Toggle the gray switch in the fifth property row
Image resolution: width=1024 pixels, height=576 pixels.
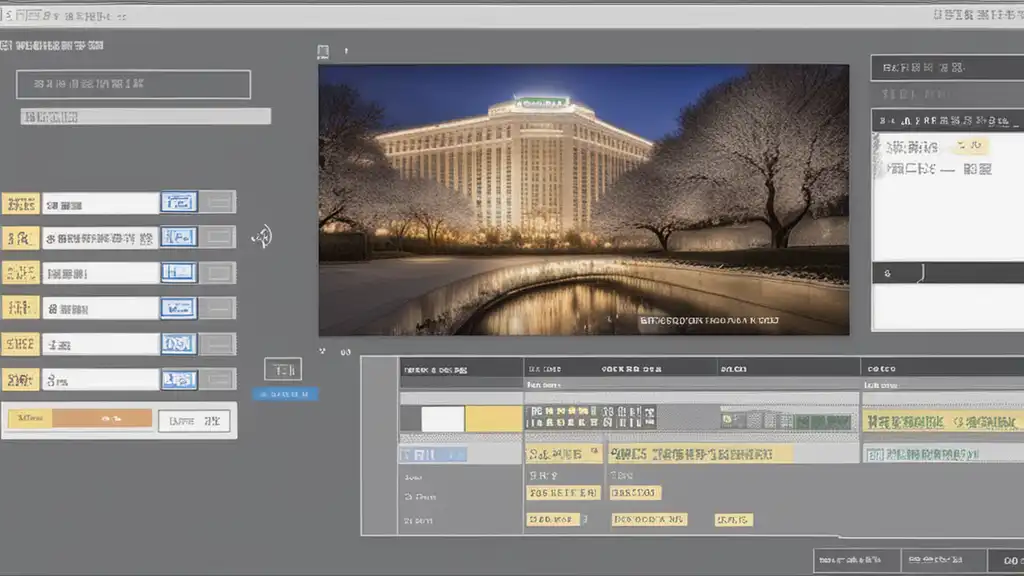coord(218,344)
